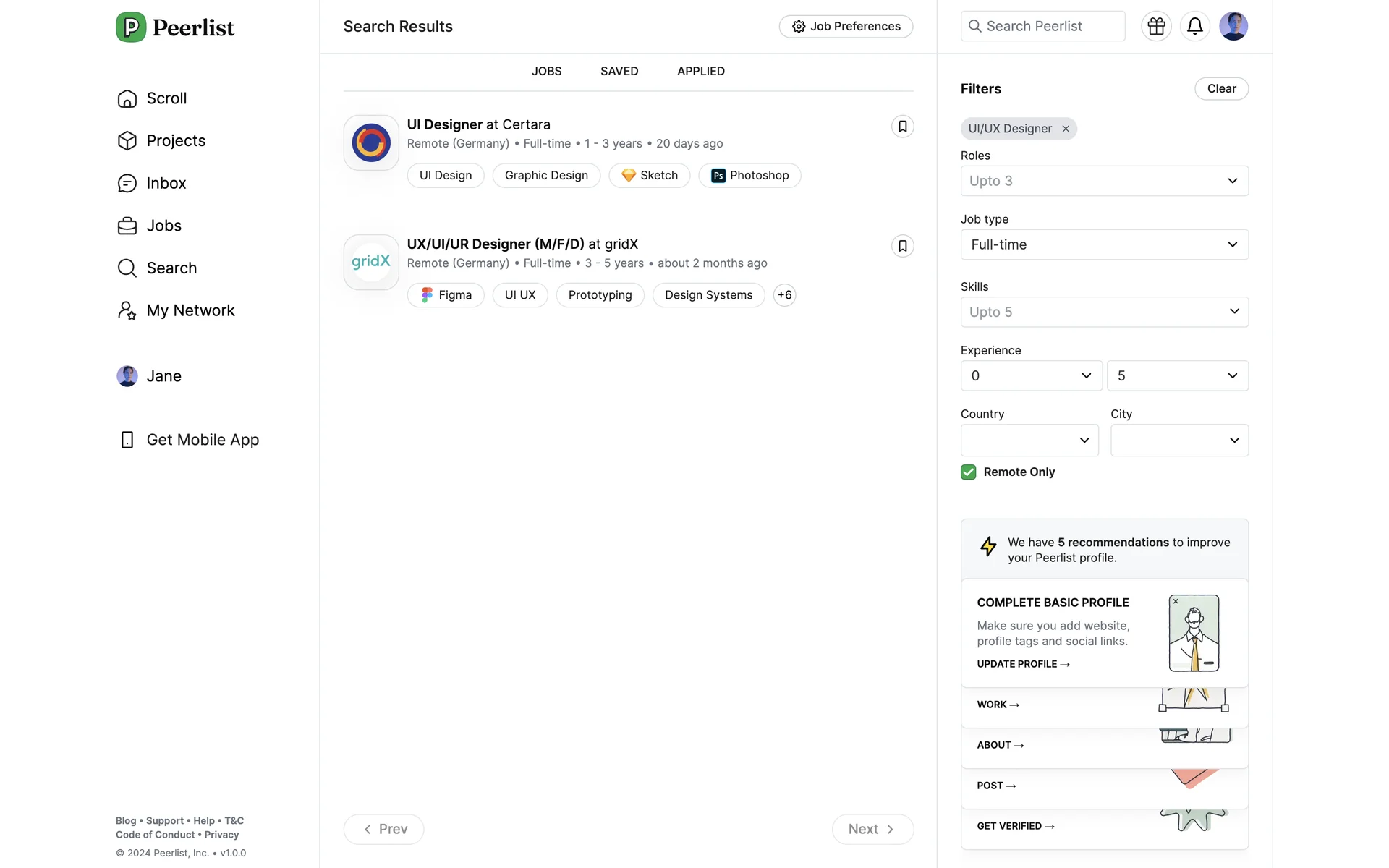Save the gridX designer job bookmark

click(902, 246)
